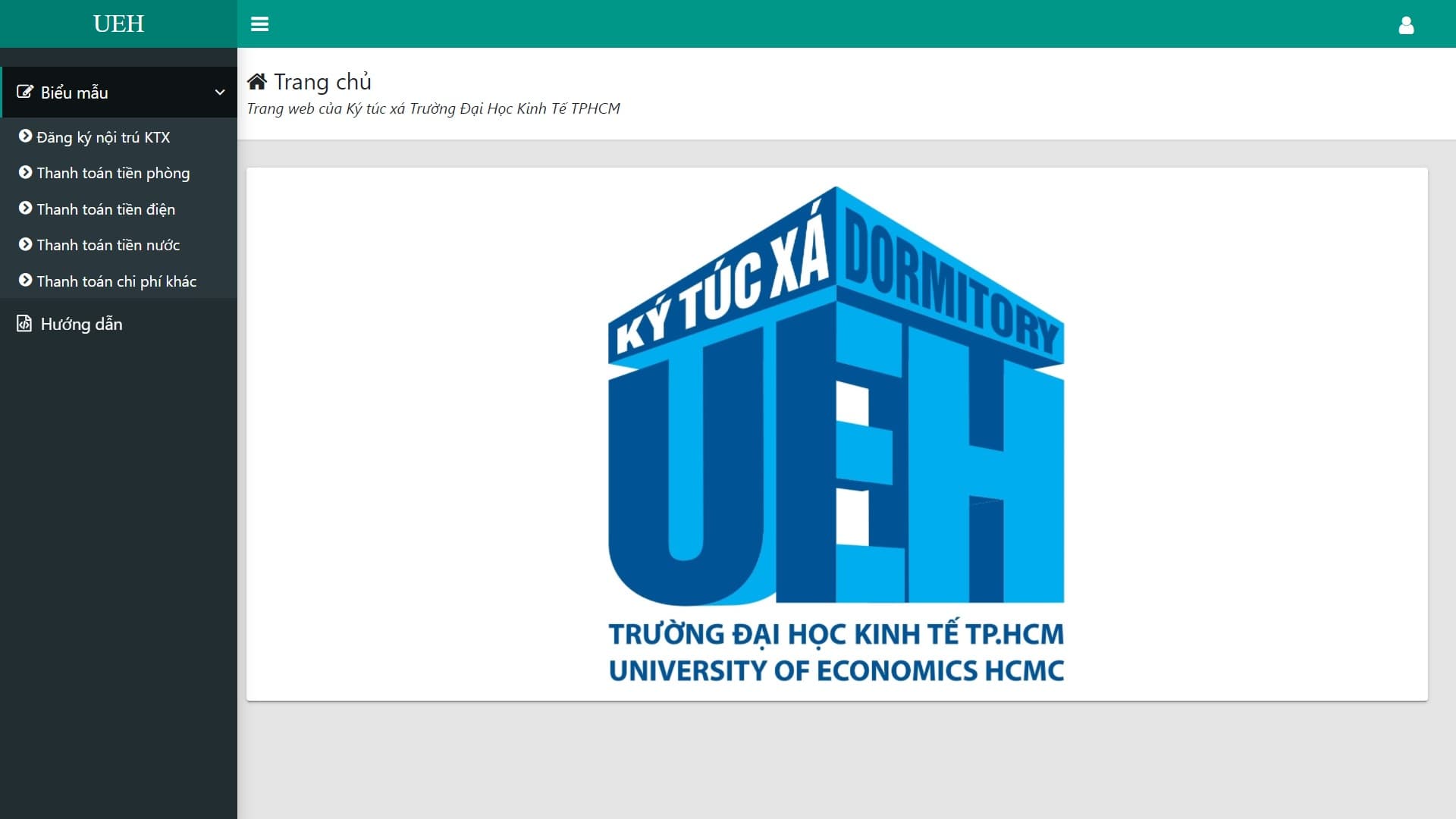Viewport: 1456px width, 819px height.
Task: Click the Hướng dẫn document icon
Action: click(x=24, y=324)
